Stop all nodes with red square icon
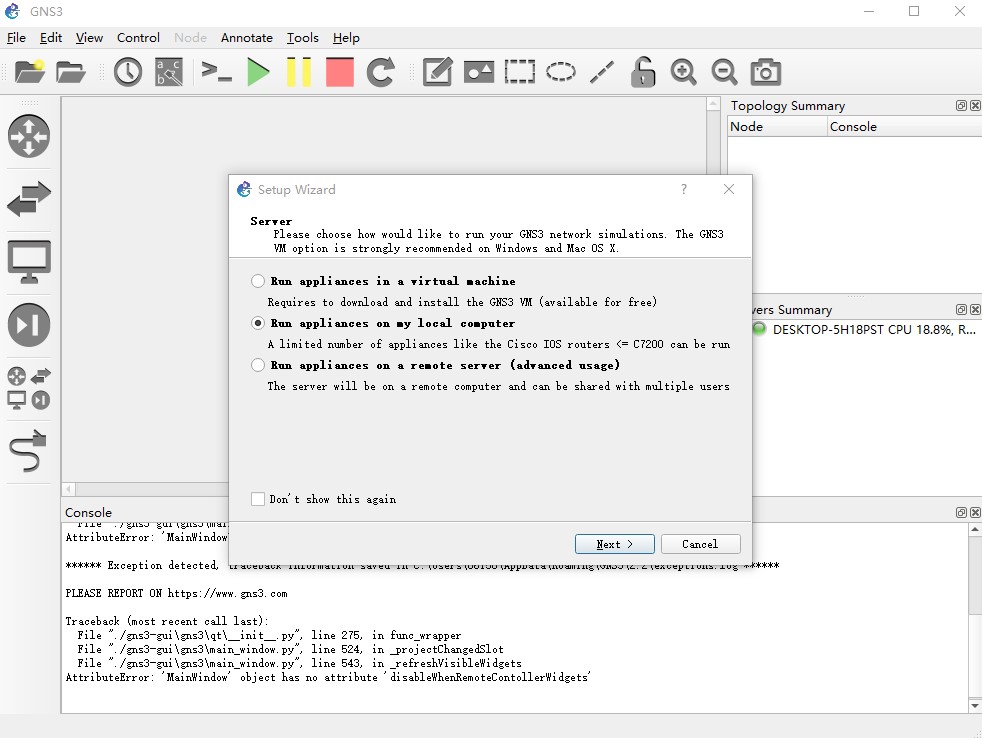982x738 pixels. (340, 72)
